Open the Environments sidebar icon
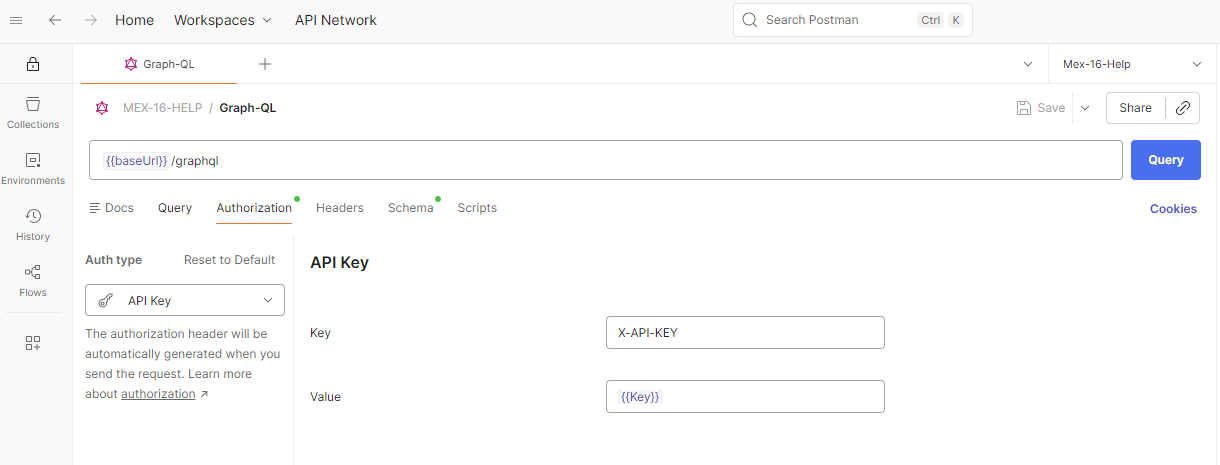 pos(33,168)
